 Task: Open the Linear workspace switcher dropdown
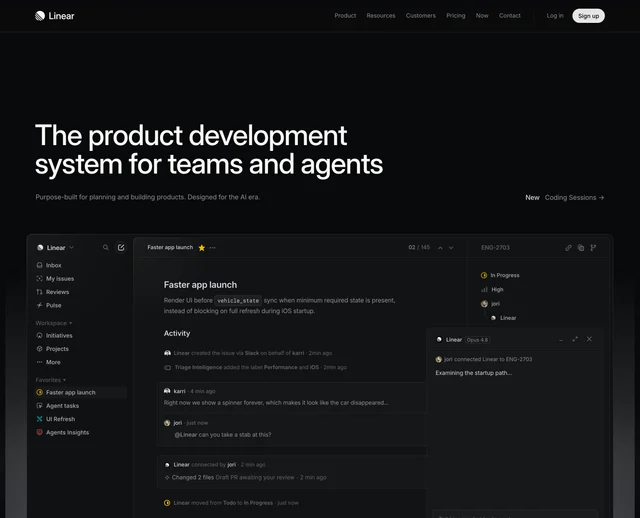point(55,248)
